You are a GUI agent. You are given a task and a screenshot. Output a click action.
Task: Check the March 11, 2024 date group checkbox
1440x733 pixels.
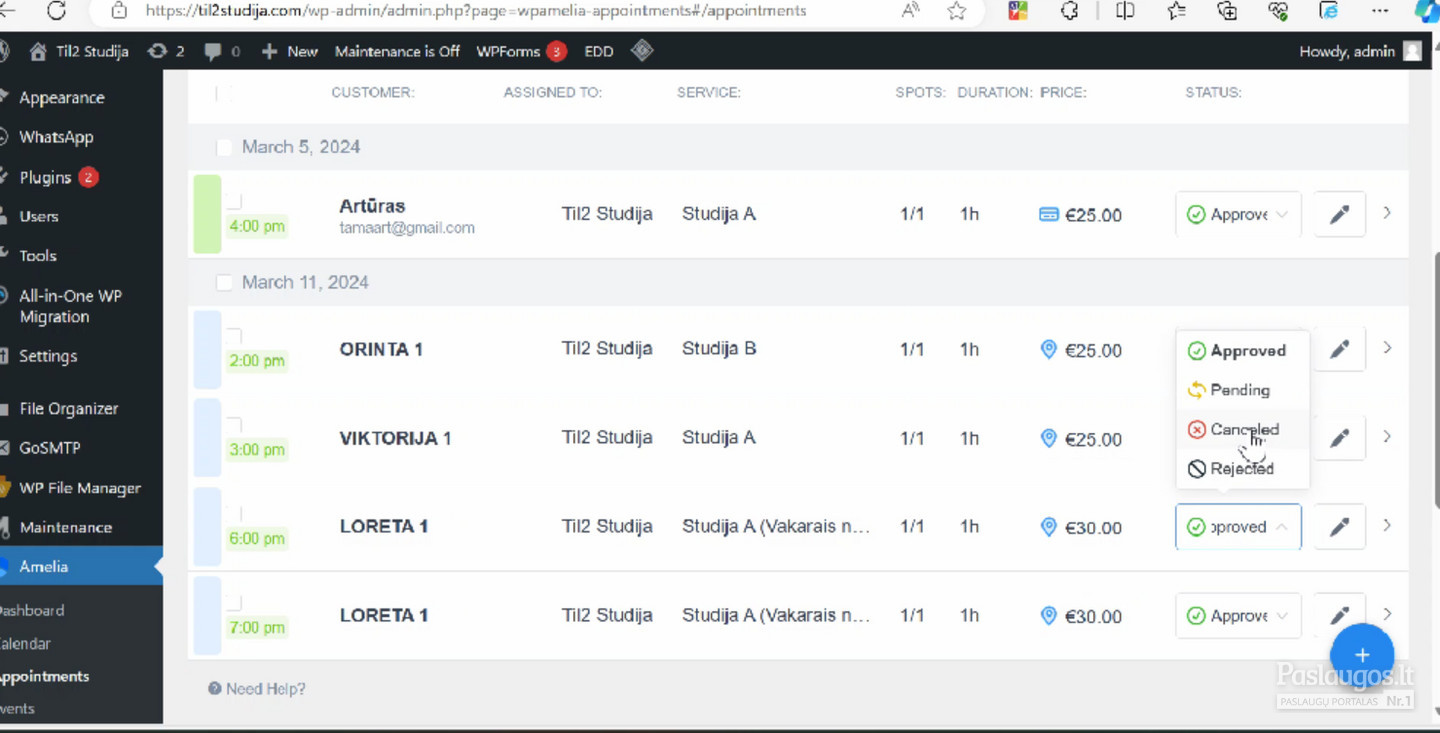tap(224, 283)
